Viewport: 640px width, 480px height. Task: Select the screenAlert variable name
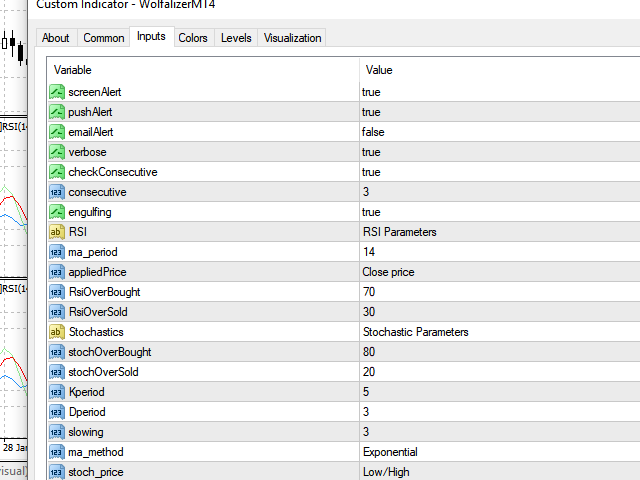click(95, 92)
